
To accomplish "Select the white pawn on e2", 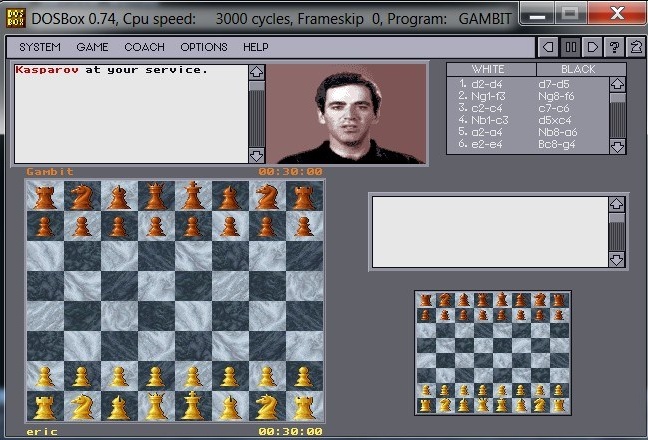I will 193,376.
